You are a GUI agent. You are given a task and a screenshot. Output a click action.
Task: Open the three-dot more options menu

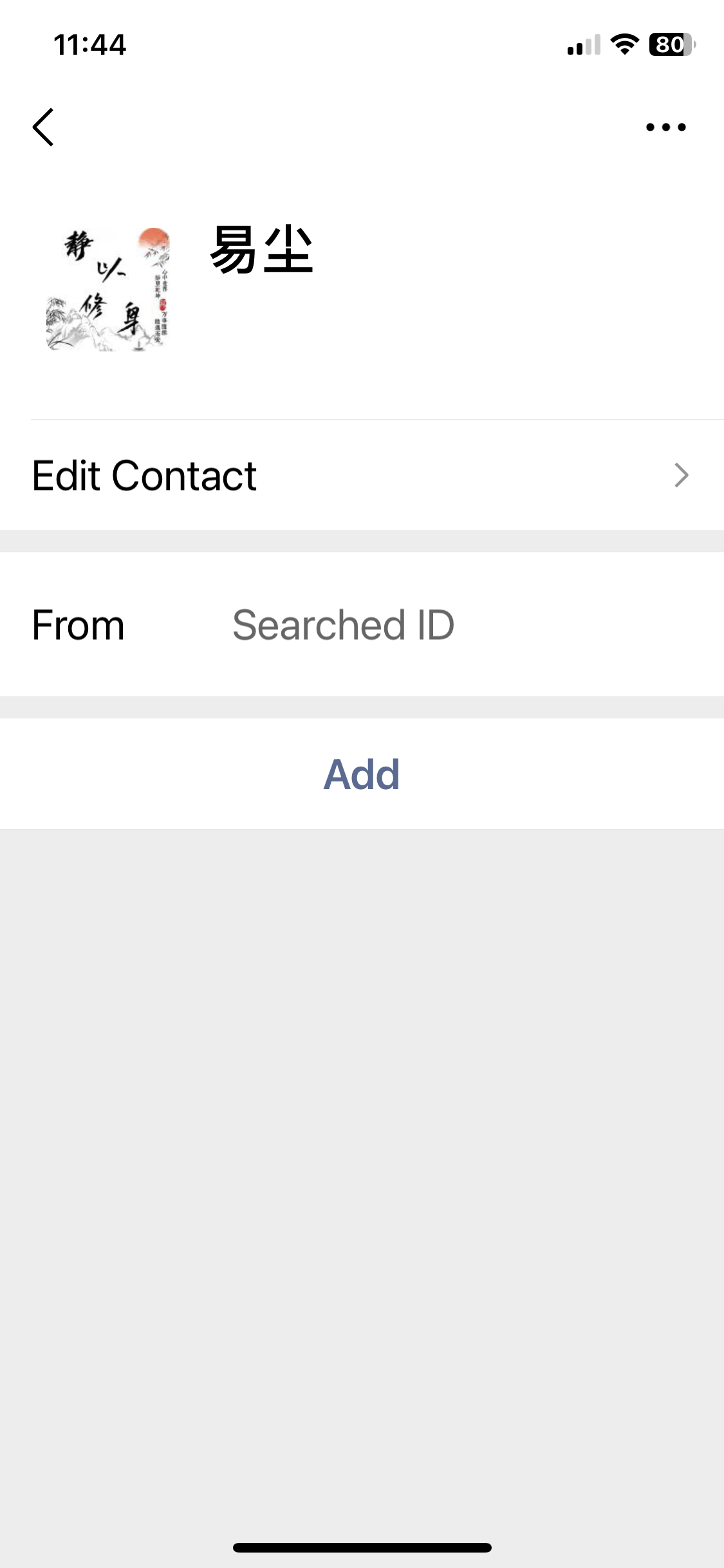pyautogui.click(x=665, y=127)
